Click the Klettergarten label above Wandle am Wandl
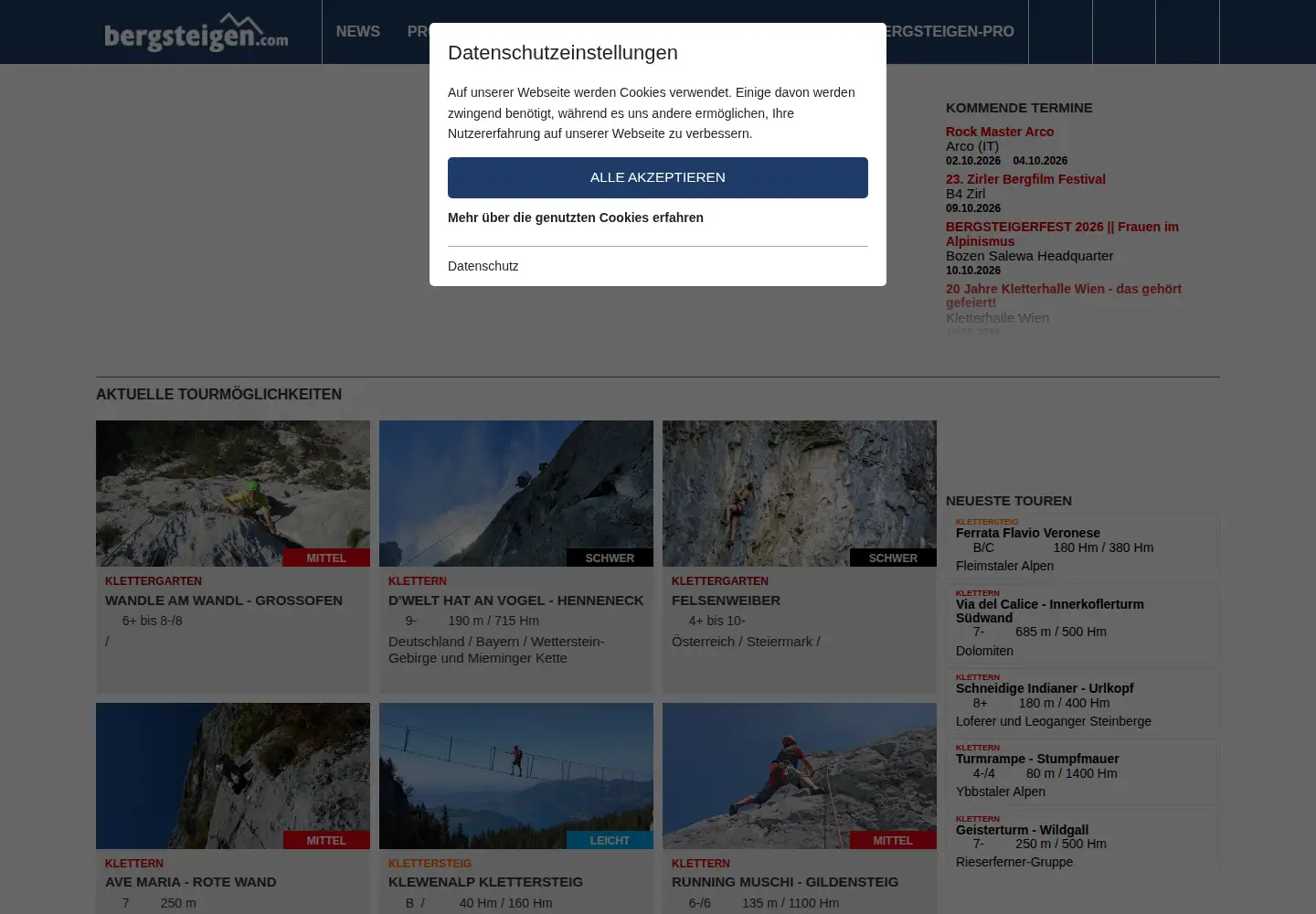Screen dimensions: 1316x914 coord(154,581)
